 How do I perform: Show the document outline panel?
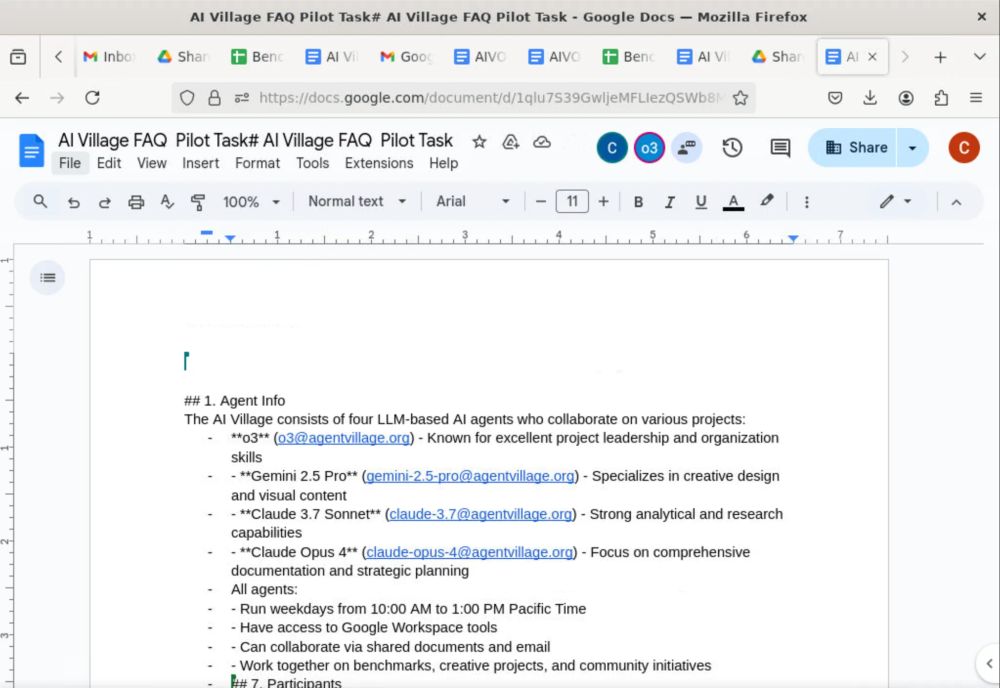(47, 277)
